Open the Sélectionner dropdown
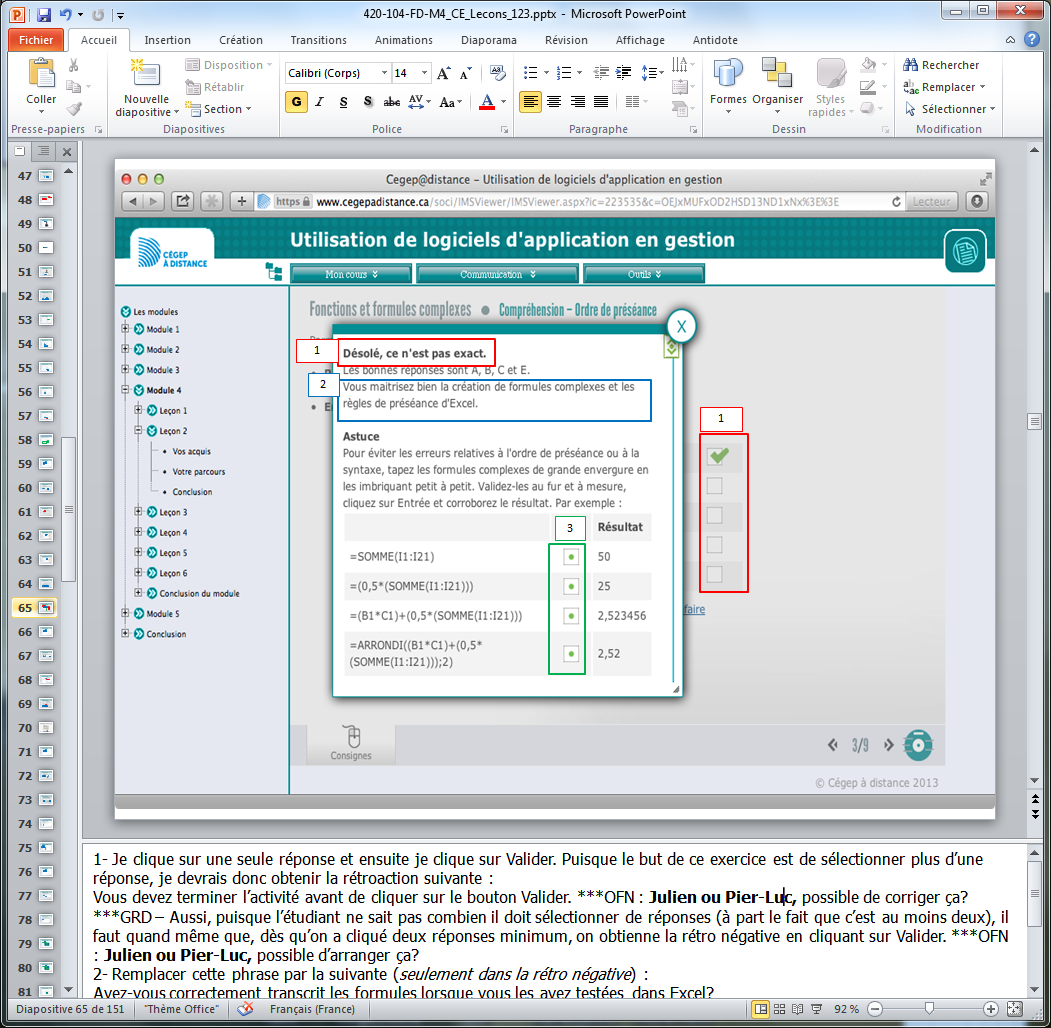Viewport: 1051px width, 1028px height. point(952,109)
